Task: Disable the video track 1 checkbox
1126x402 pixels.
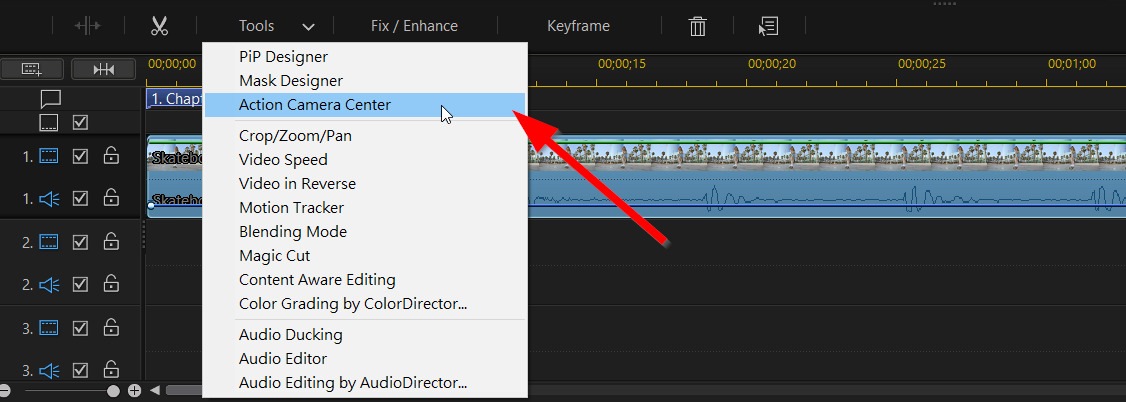Action: tap(80, 156)
